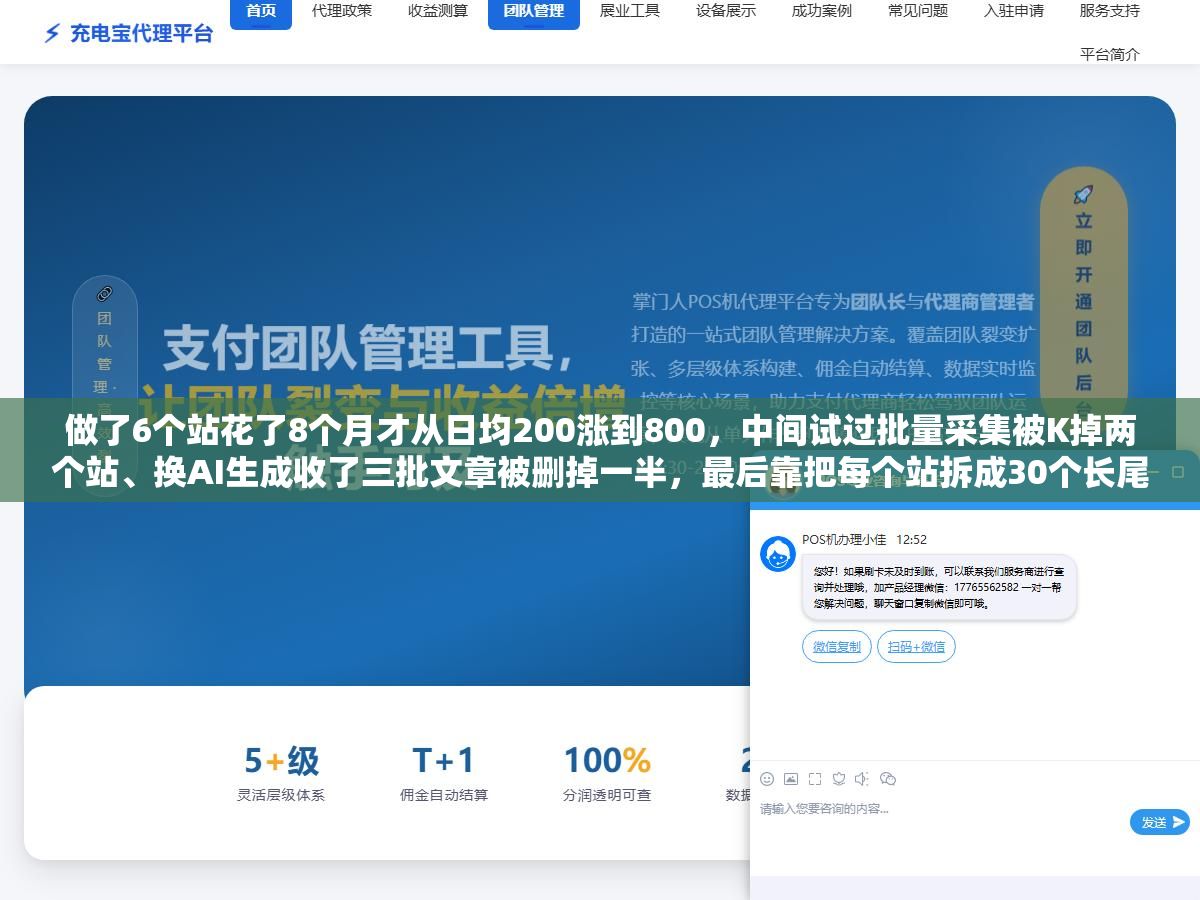Image resolution: width=1200 pixels, height=900 pixels.
Task: Click the 充电宝代理平台 site title
Action: tap(142, 33)
